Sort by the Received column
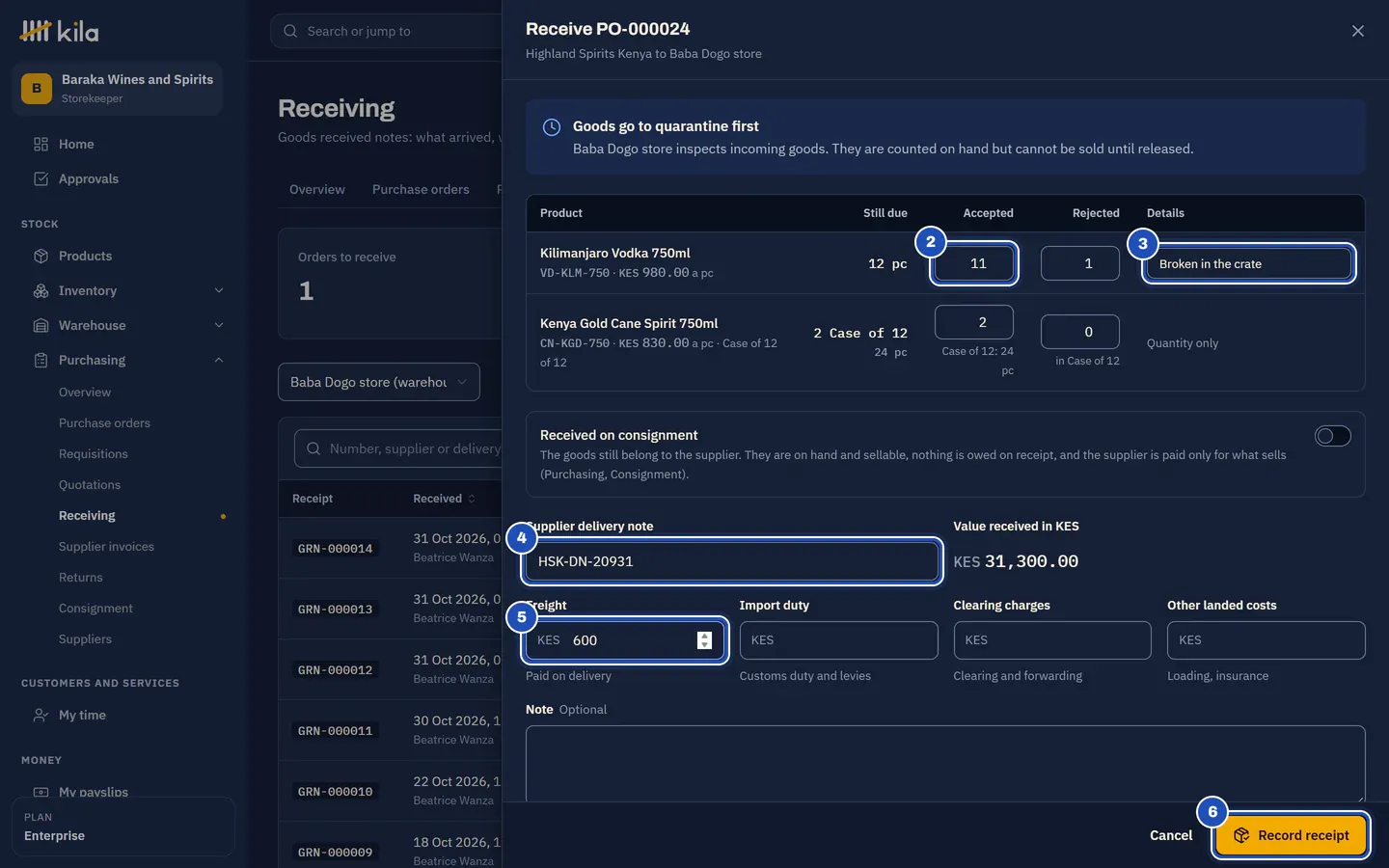The width and height of the screenshot is (1389, 868). coord(445,499)
